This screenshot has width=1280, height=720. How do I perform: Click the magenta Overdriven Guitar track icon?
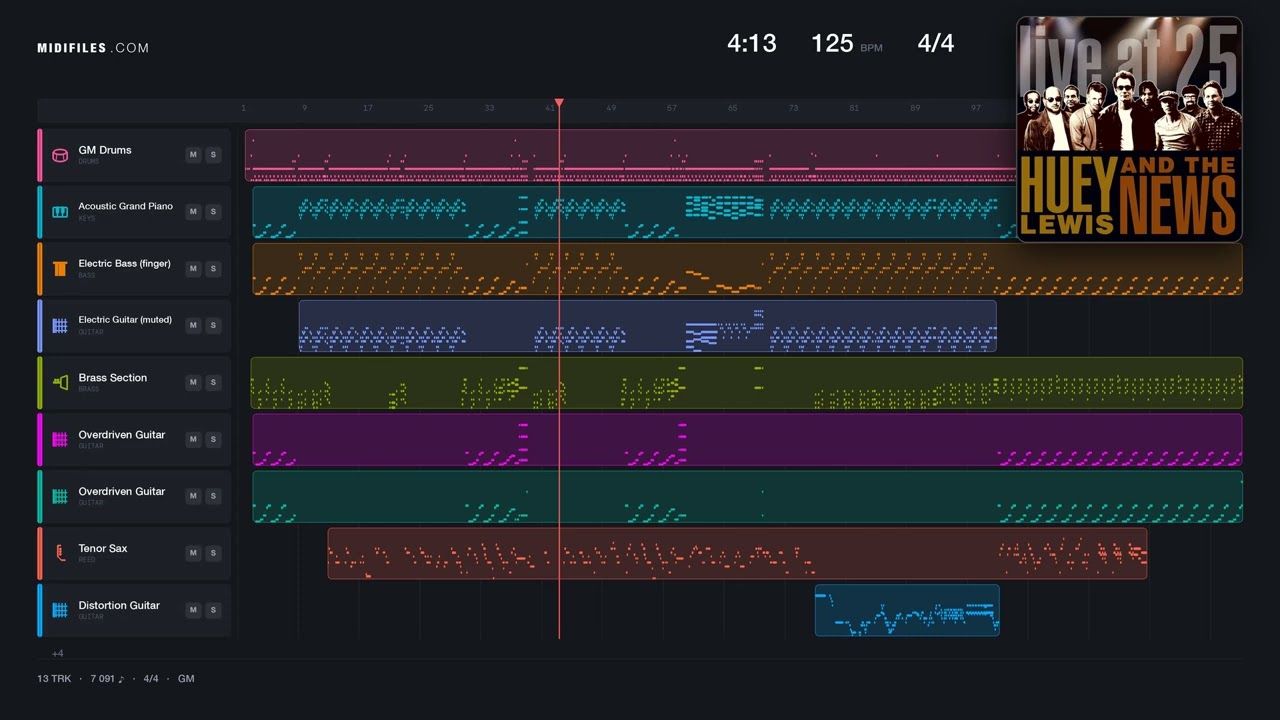point(60,440)
